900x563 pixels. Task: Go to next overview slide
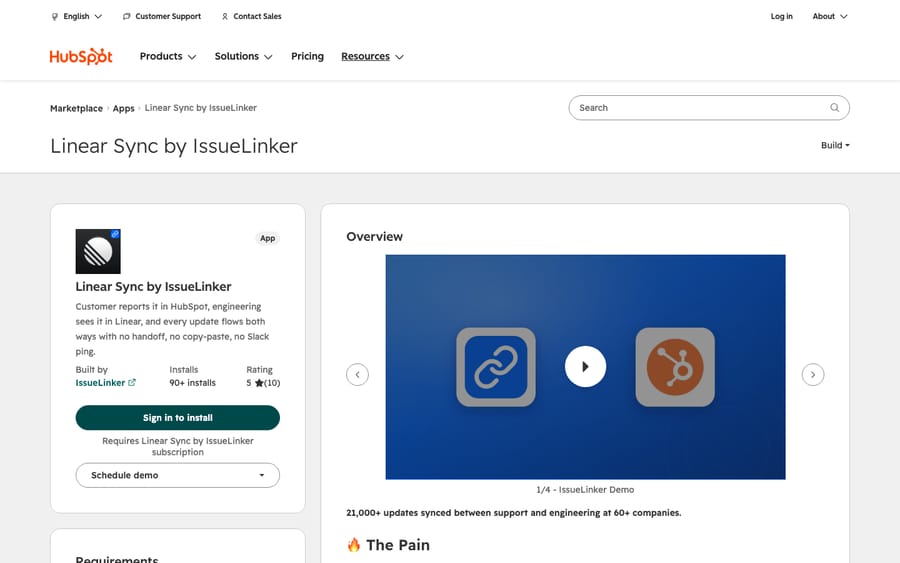pos(813,375)
